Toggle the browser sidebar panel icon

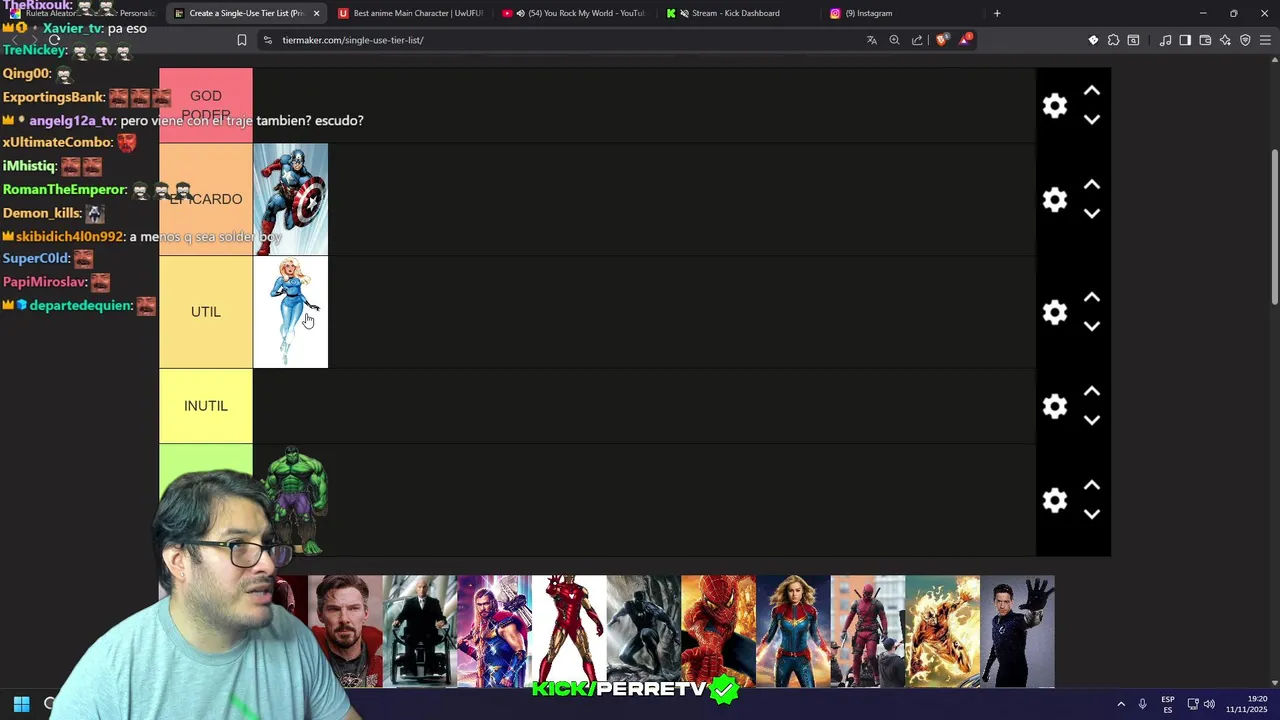coord(1185,40)
